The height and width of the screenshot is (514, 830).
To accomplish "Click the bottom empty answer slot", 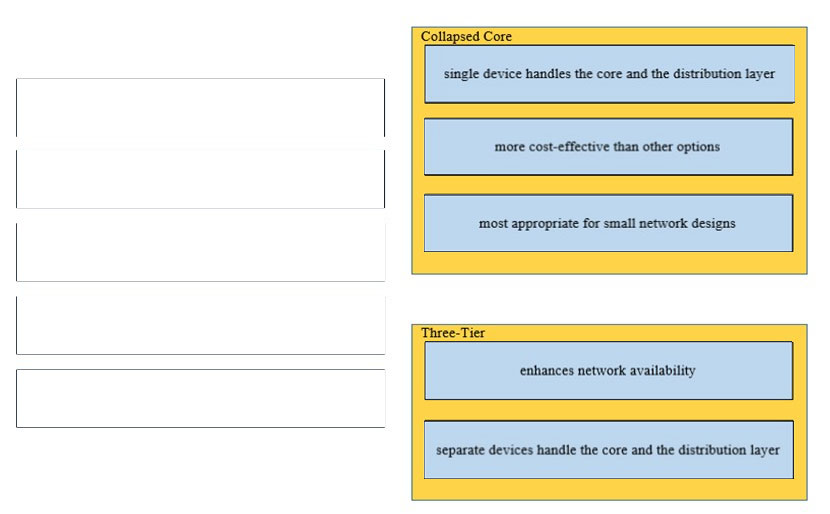I will click(200, 398).
